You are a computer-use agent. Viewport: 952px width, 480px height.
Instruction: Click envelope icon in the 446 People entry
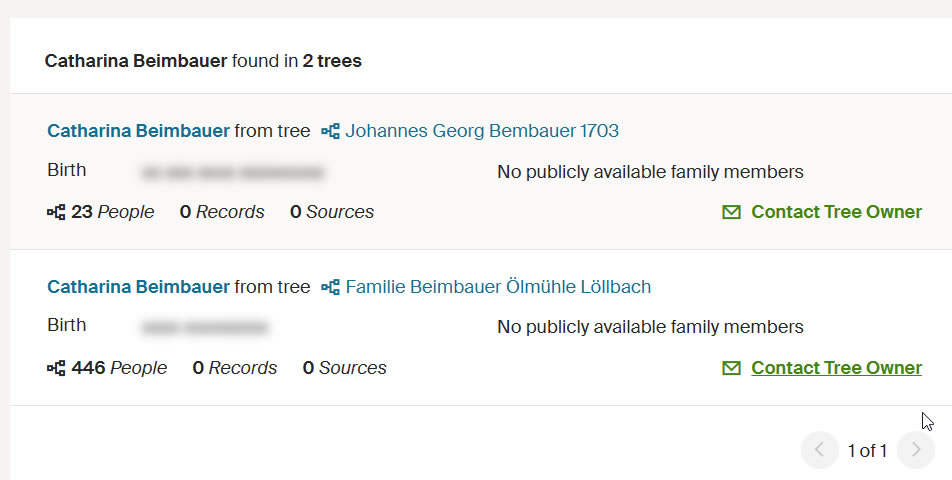point(732,368)
